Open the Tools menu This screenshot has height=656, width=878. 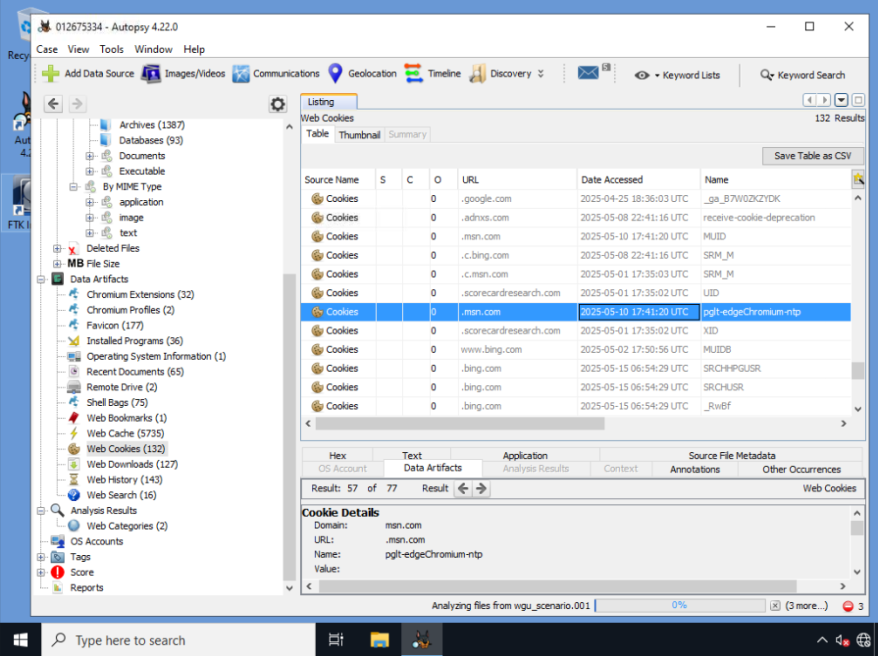(111, 49)
